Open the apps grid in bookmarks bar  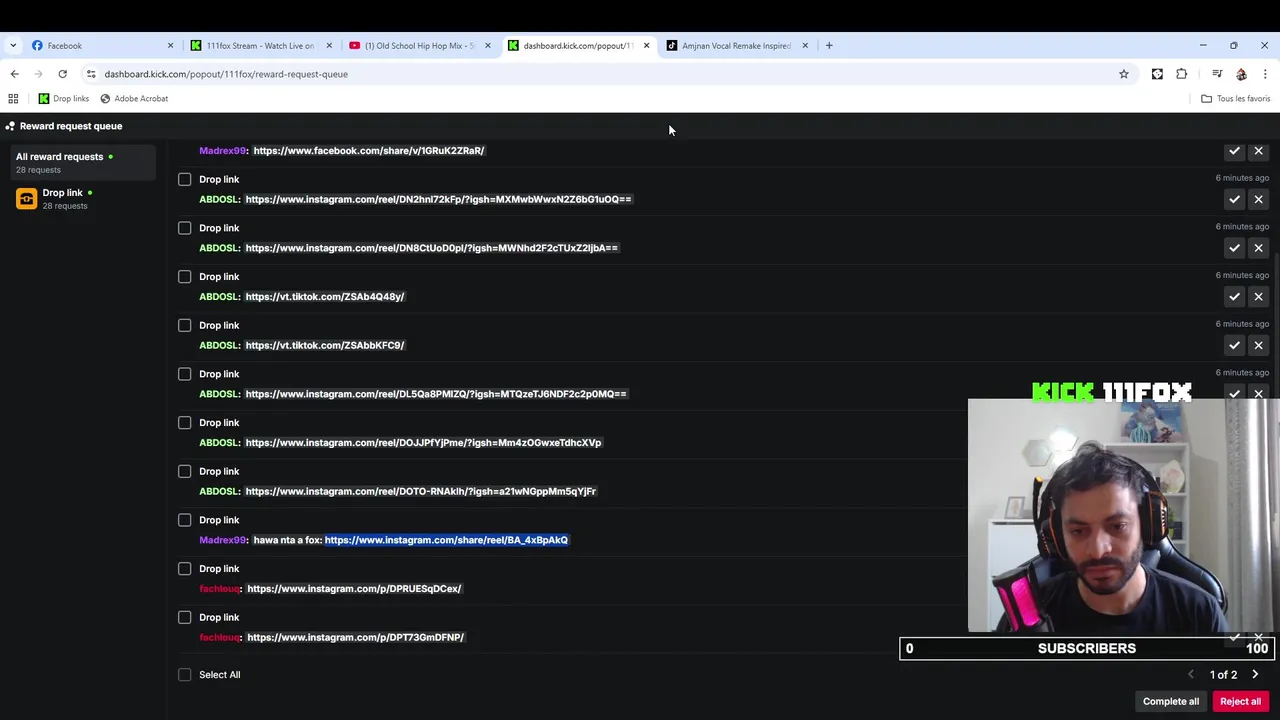13,99
